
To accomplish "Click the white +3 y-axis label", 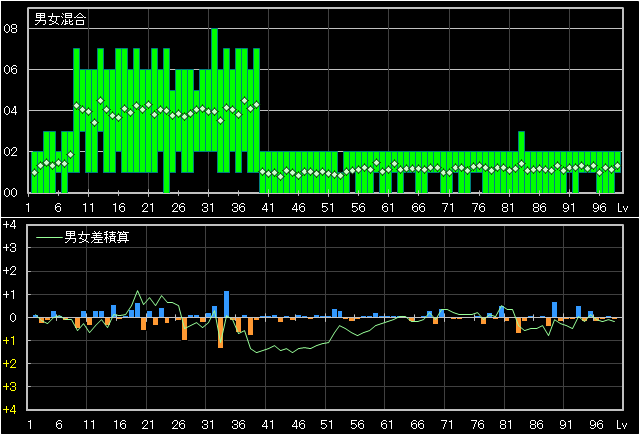I will [x=9, y=248].
